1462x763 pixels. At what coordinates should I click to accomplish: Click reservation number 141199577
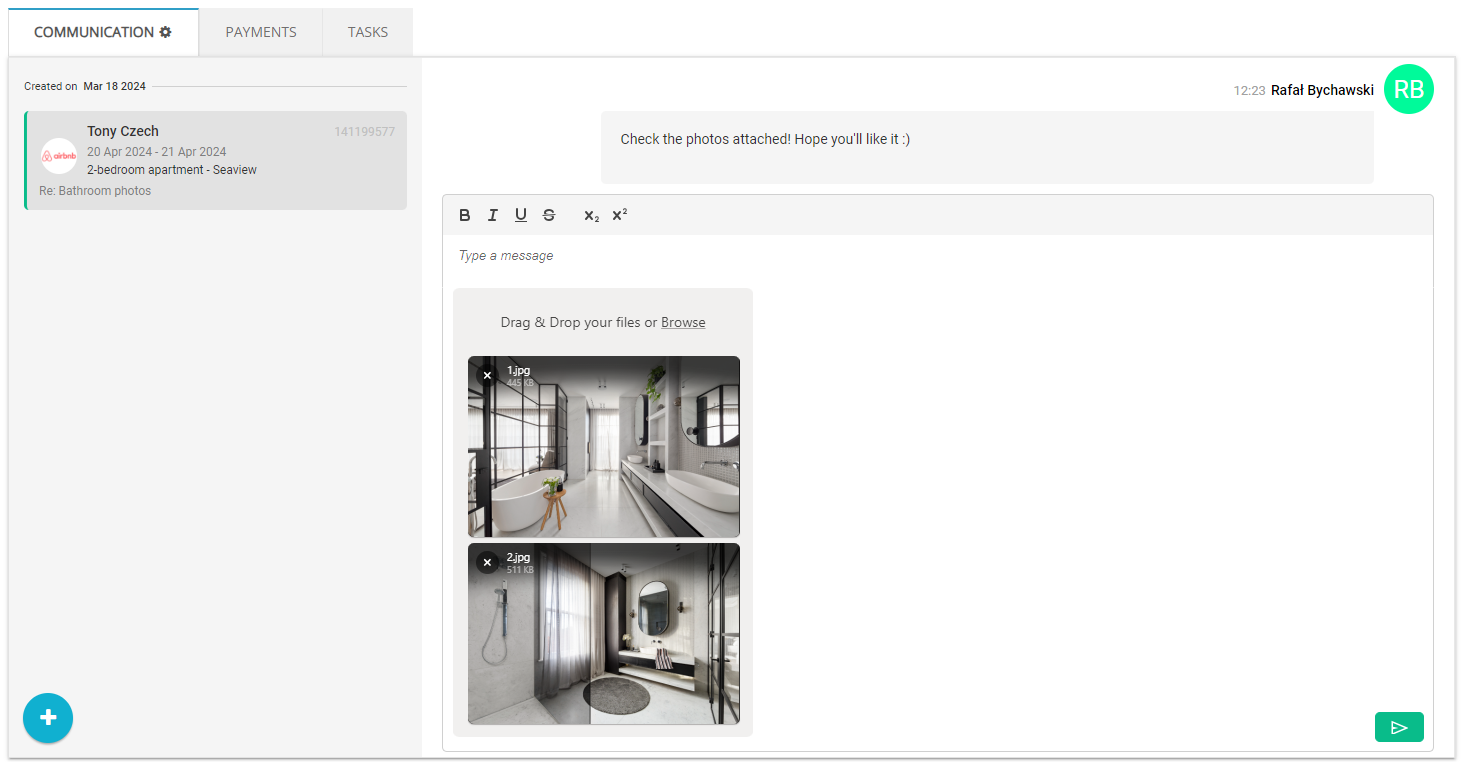click(364, 132)
